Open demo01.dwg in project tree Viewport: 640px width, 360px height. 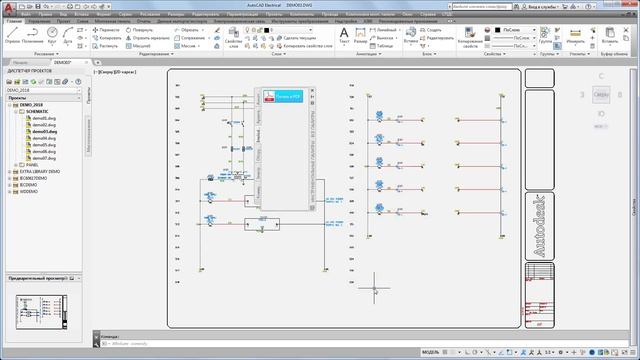(44, 118)
